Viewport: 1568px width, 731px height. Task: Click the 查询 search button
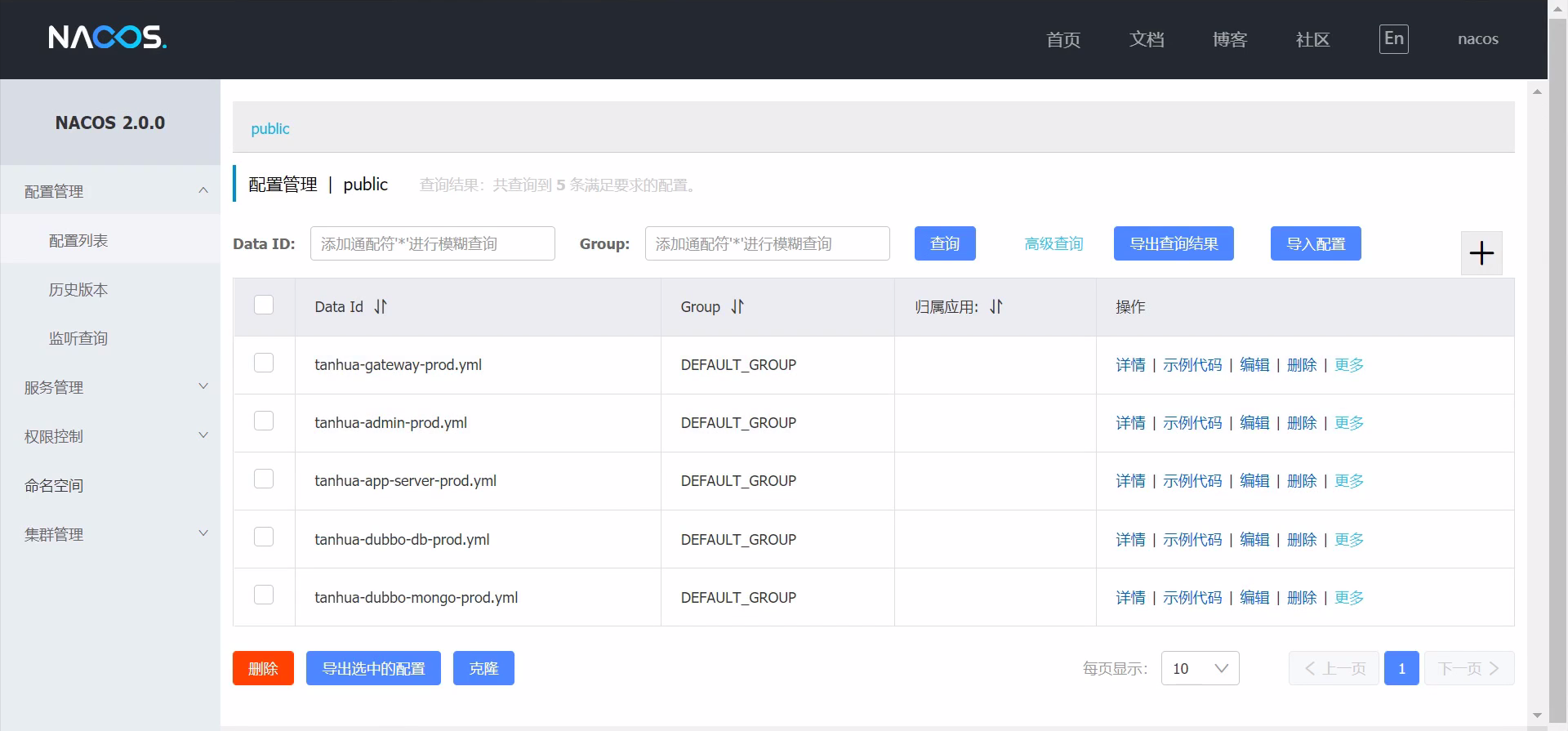click(x=945, y=243)
